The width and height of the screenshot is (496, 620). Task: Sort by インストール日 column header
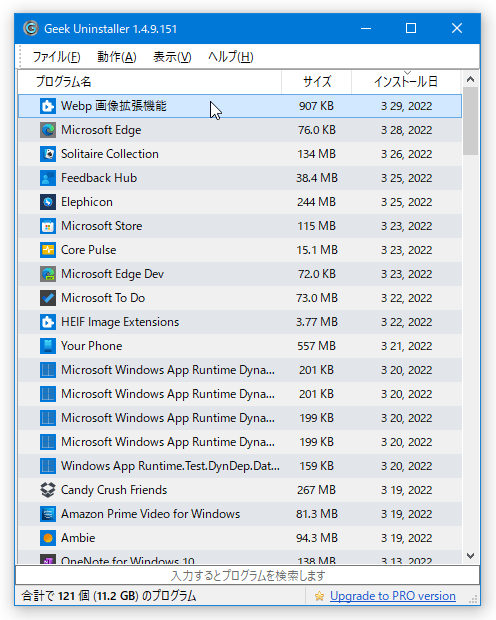406,82
